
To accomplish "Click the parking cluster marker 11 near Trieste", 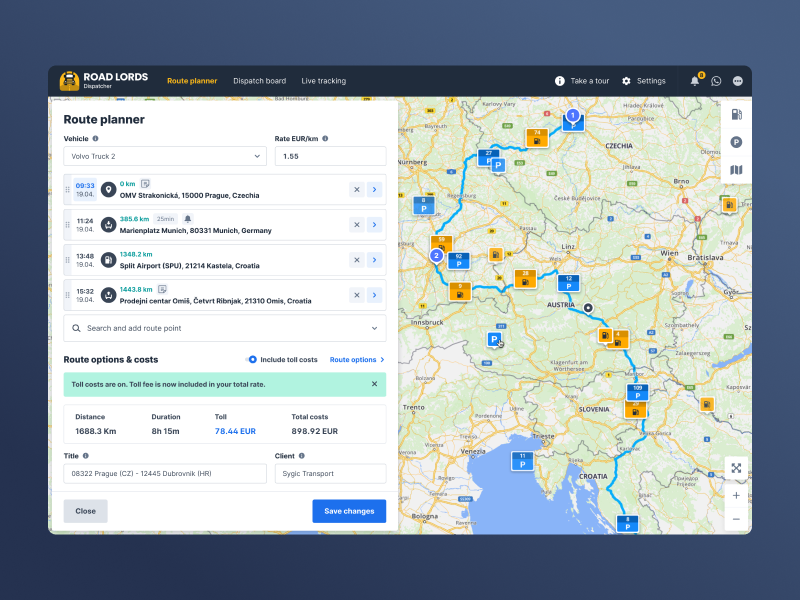I will (522, 461).
